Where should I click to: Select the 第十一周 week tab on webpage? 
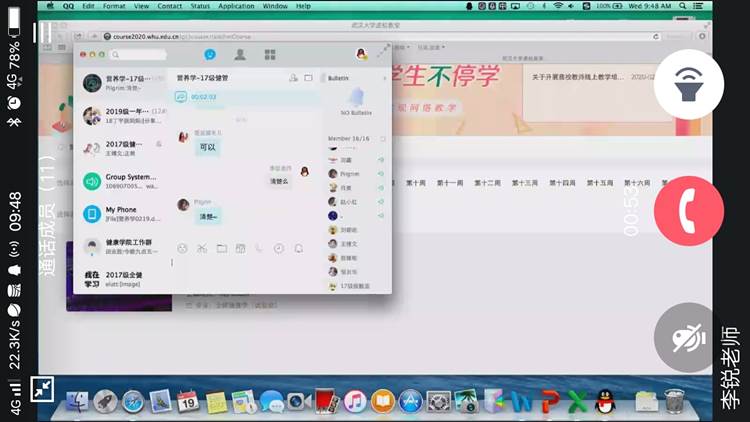point(450,183)
